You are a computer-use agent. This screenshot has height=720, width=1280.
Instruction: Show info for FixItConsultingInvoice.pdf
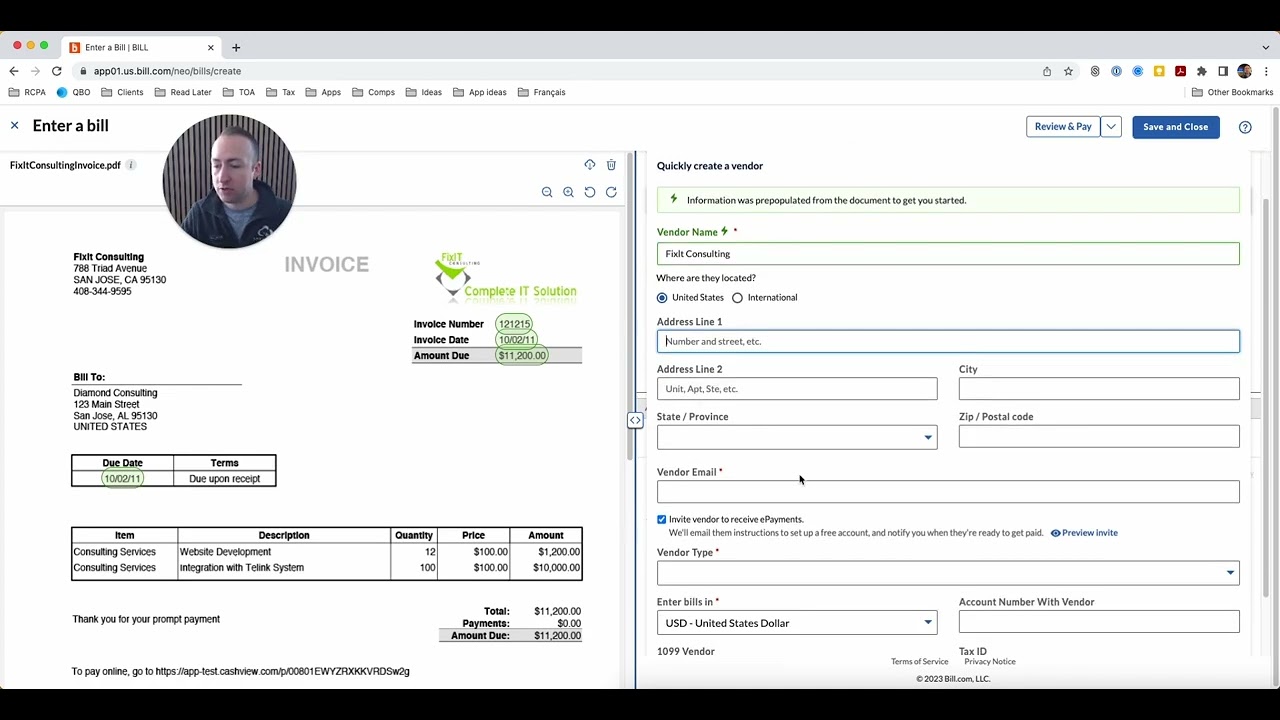tap(130, 165)
